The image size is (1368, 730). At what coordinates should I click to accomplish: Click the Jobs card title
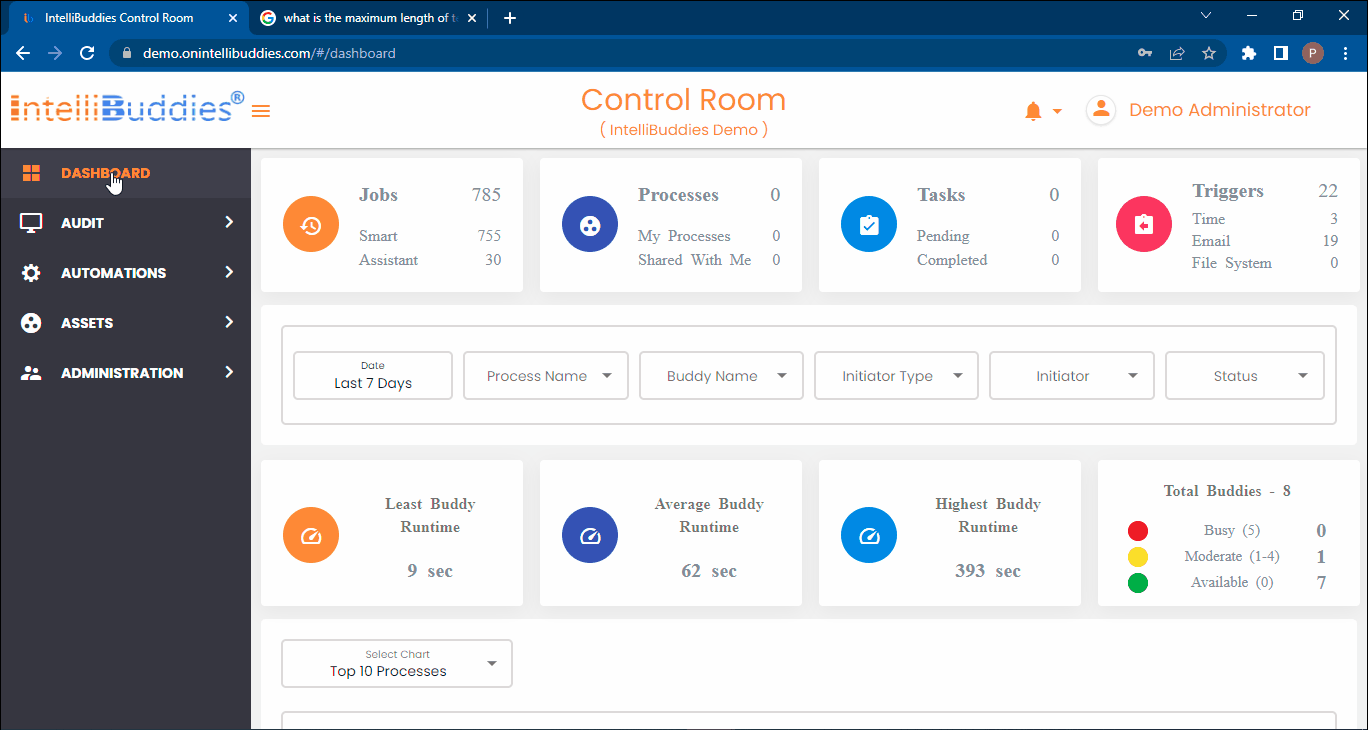pos(378,195)
